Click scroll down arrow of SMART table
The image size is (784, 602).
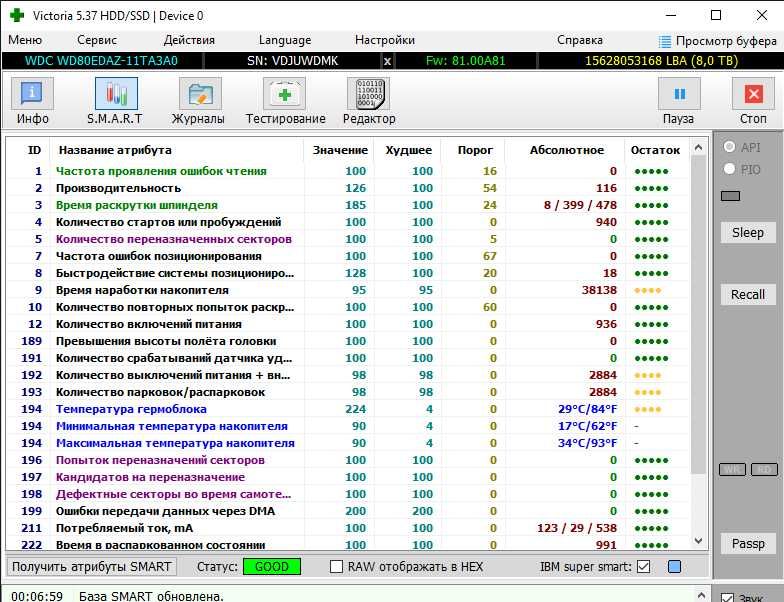tap(698, 541)
